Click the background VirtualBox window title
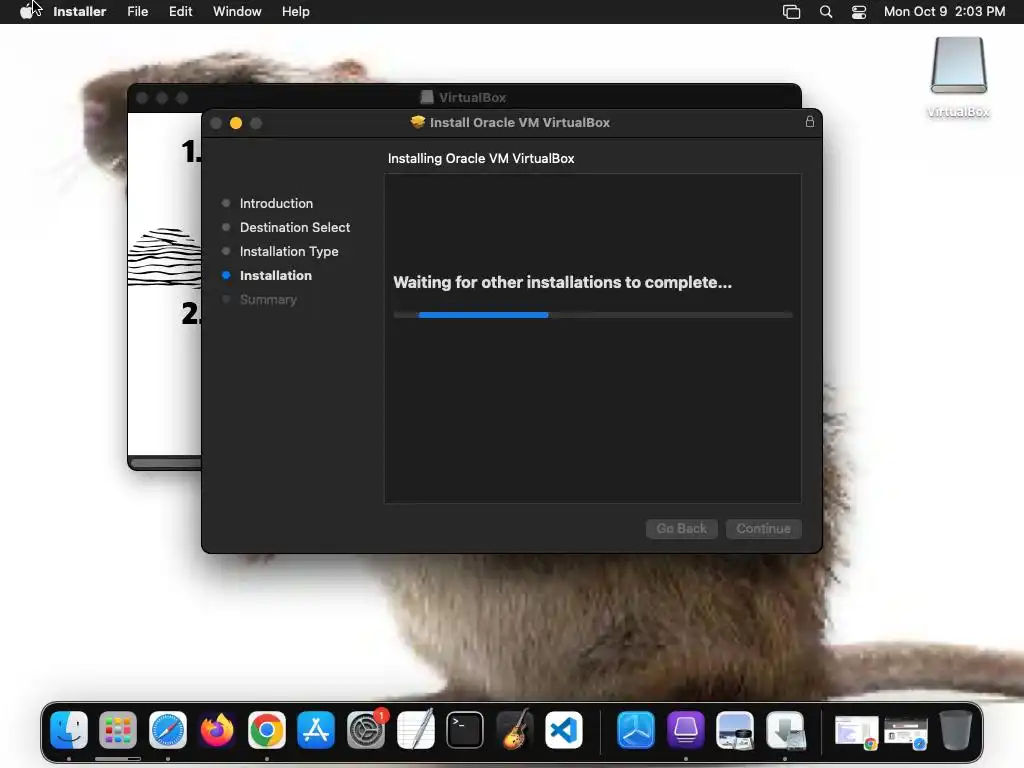1024x768 pixels. point(472,97)
